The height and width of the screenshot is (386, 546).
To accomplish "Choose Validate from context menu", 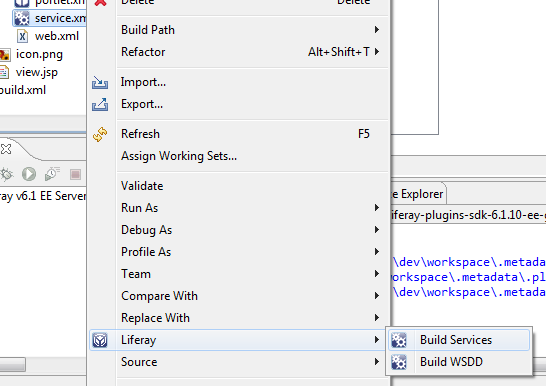I will coord(239,186).
